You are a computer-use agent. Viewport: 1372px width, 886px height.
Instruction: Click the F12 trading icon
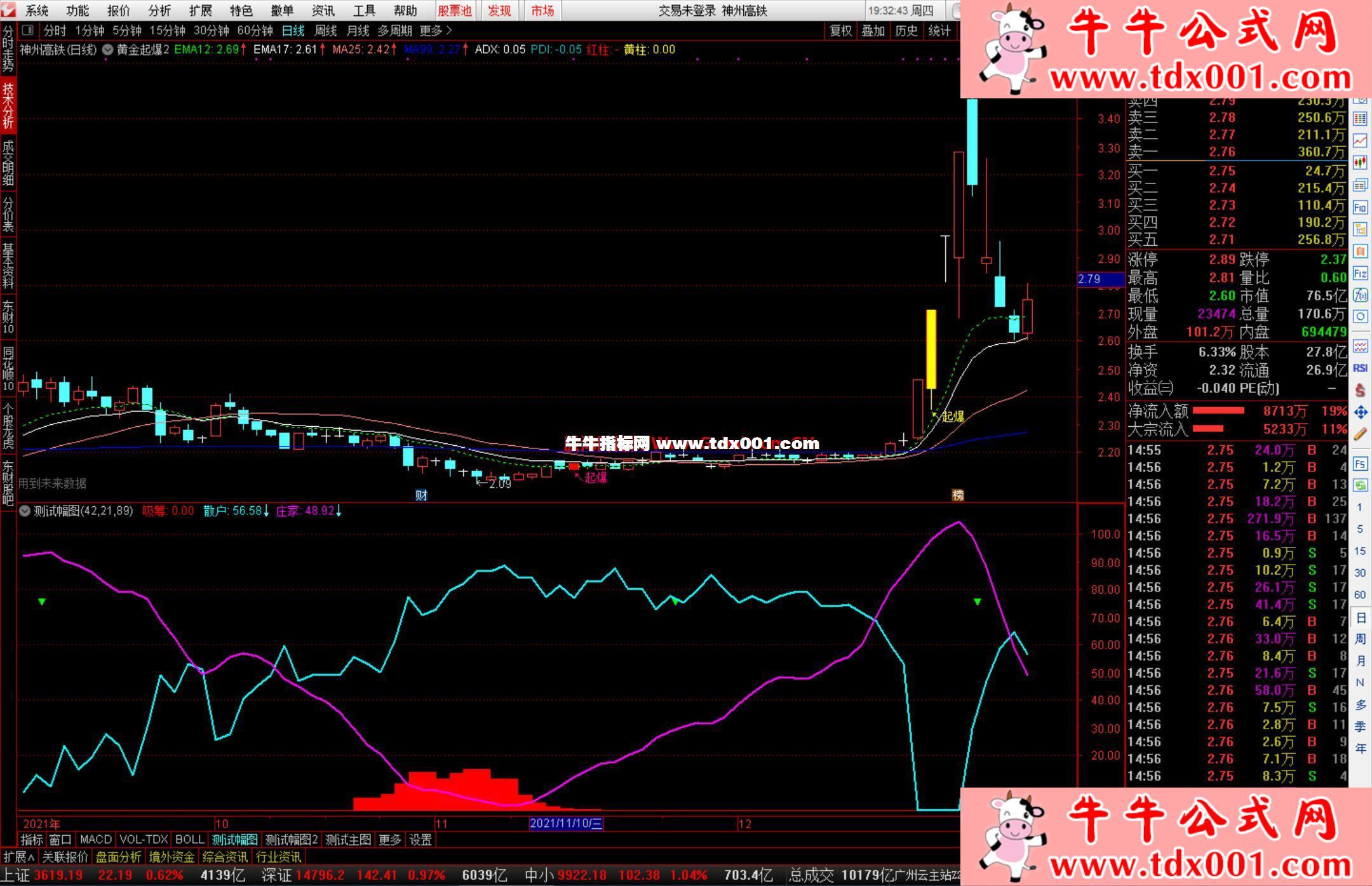(x=1360, y=274)
